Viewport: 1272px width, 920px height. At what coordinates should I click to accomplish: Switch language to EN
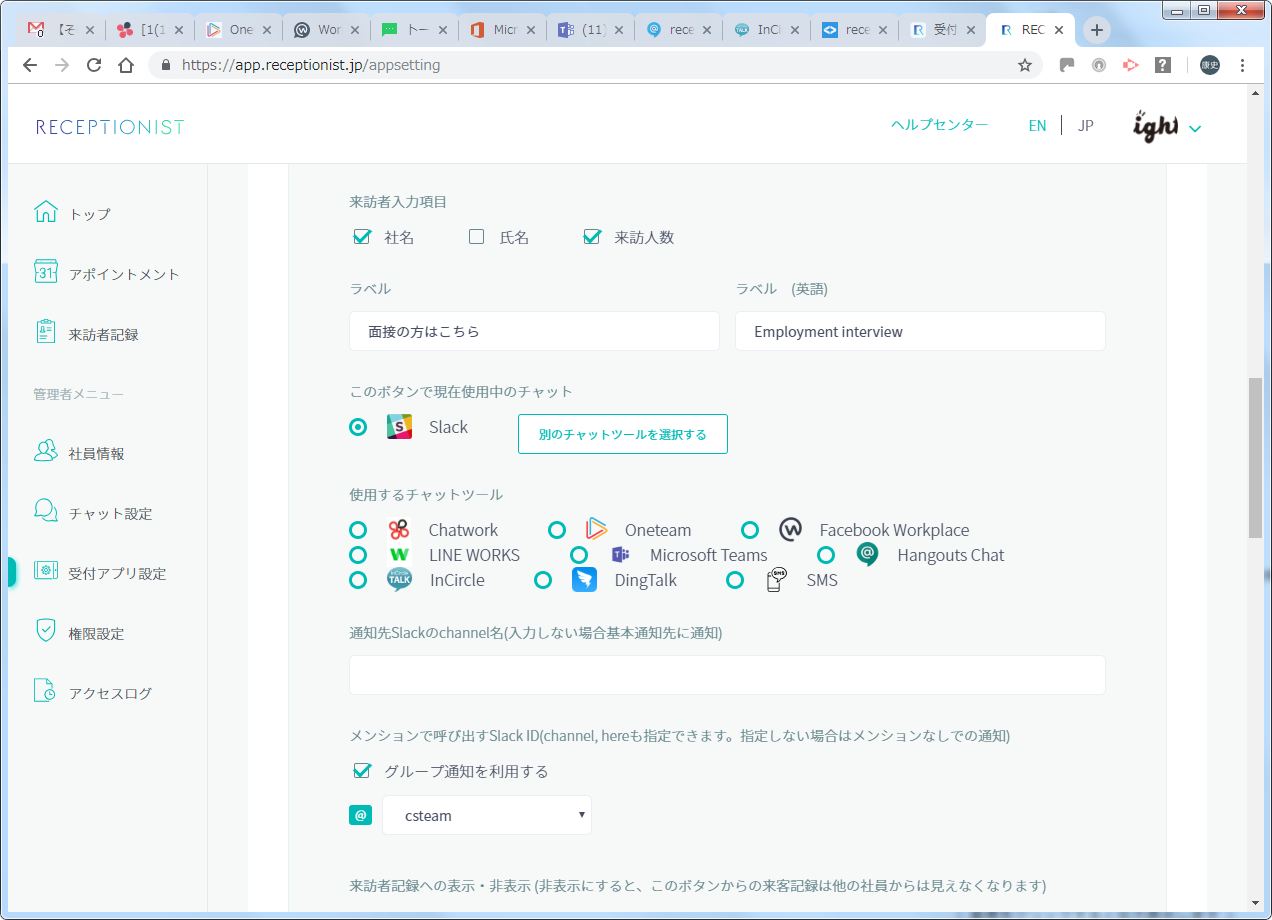(x=1037, y=126)
